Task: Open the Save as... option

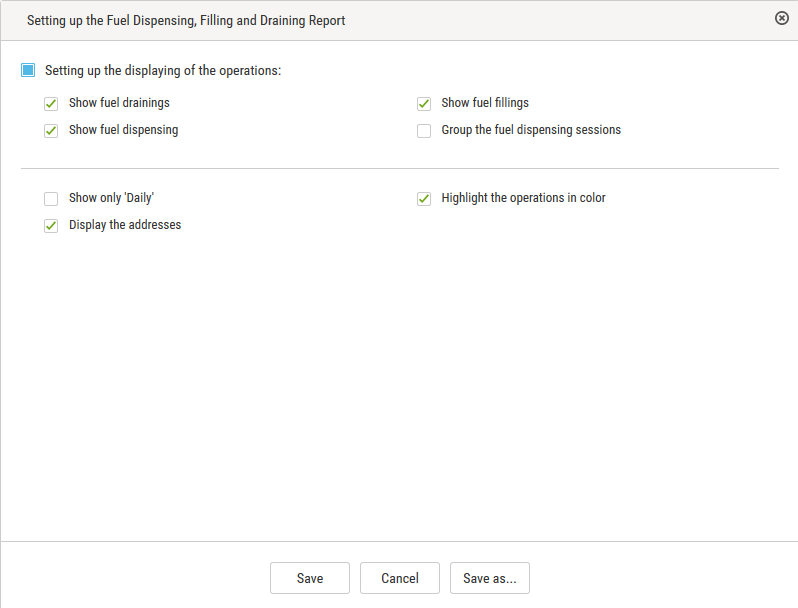Action: [x=490, y=578]
